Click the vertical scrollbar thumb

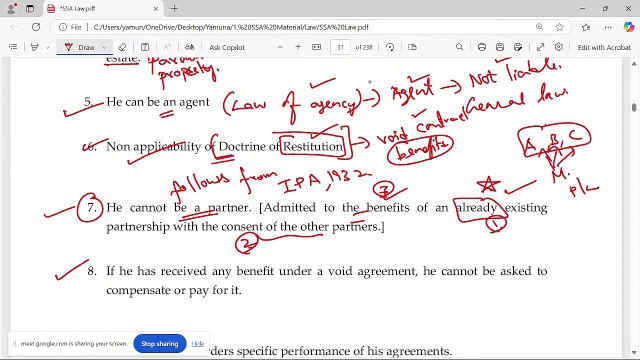tap(634, 107)
